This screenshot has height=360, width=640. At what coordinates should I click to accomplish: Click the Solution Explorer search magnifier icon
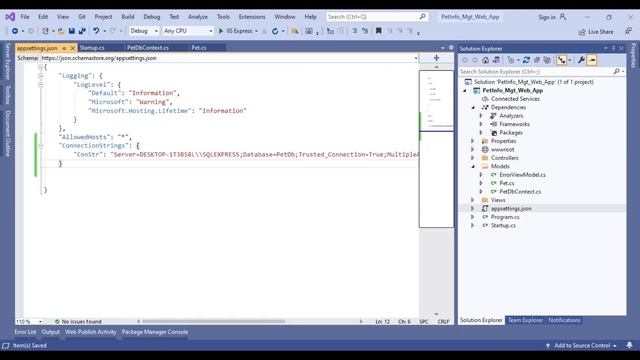tap(616, 71)
